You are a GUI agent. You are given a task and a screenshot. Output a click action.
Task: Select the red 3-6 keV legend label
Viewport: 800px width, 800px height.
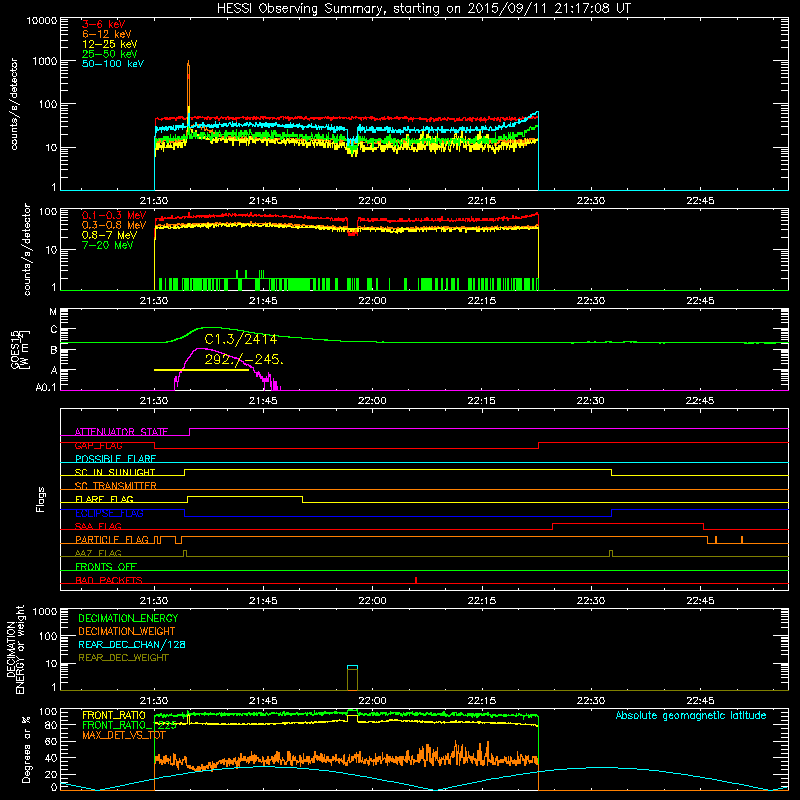104,24
